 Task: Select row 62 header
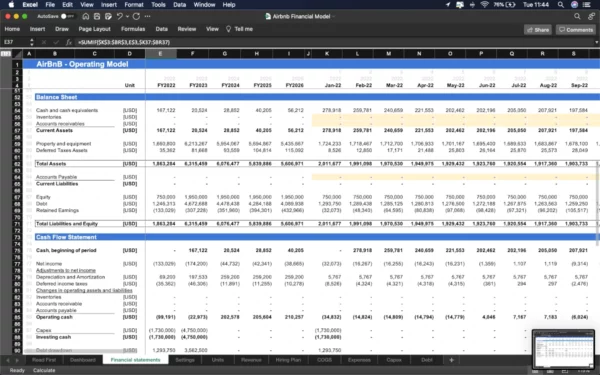[x=17, y=164]
